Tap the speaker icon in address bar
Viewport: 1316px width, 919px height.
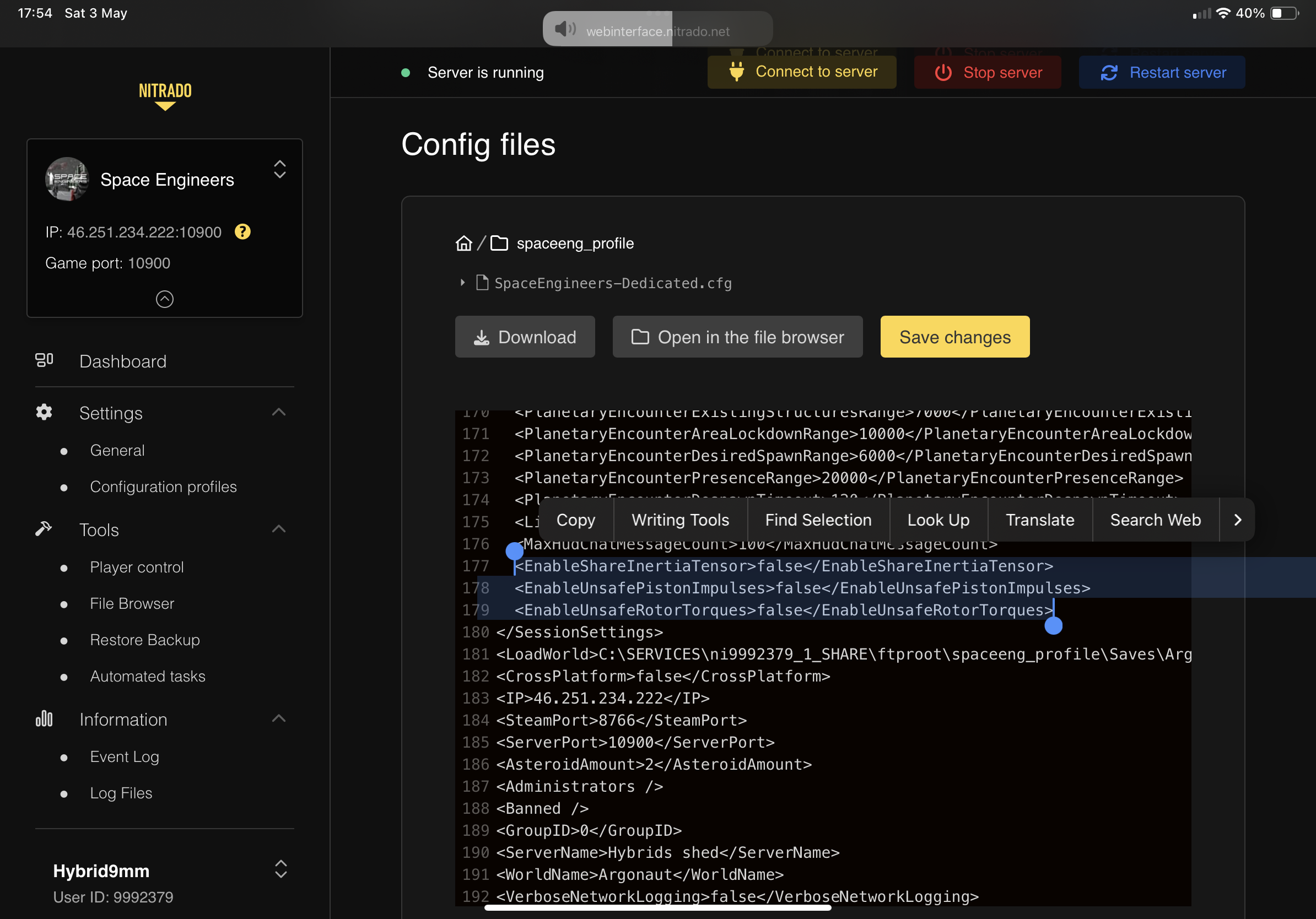point(564,29)
